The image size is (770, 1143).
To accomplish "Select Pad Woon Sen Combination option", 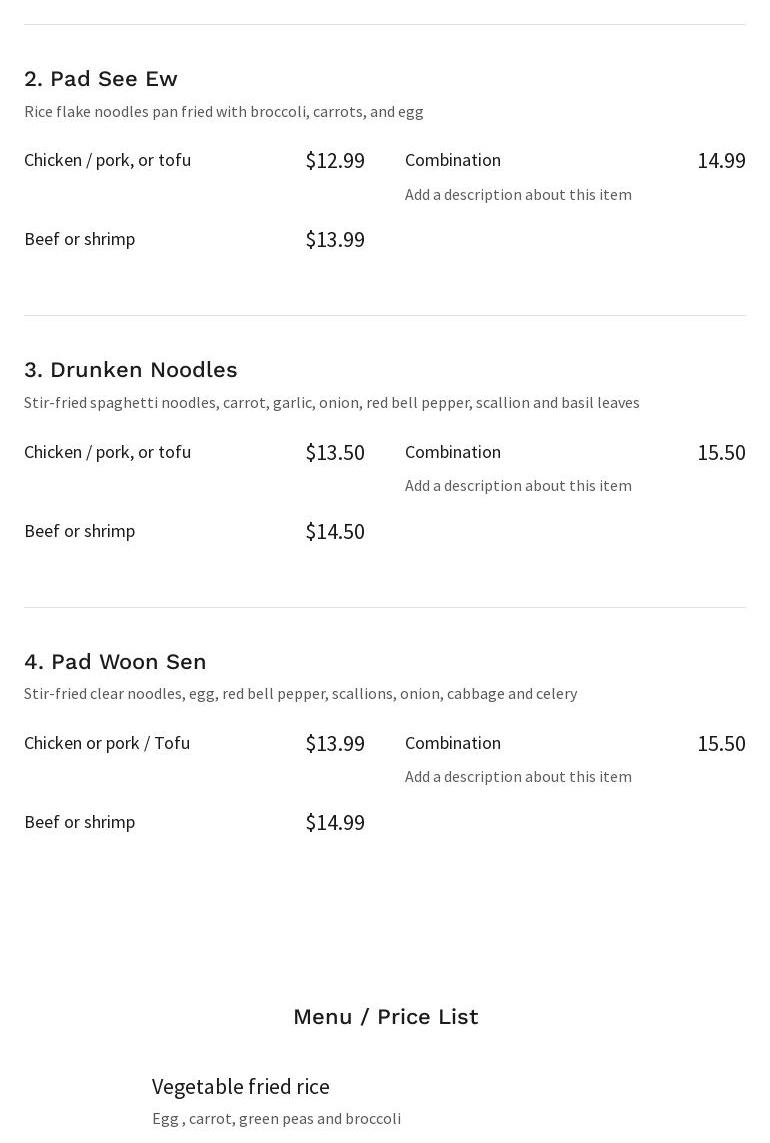I will coord(453,743).
